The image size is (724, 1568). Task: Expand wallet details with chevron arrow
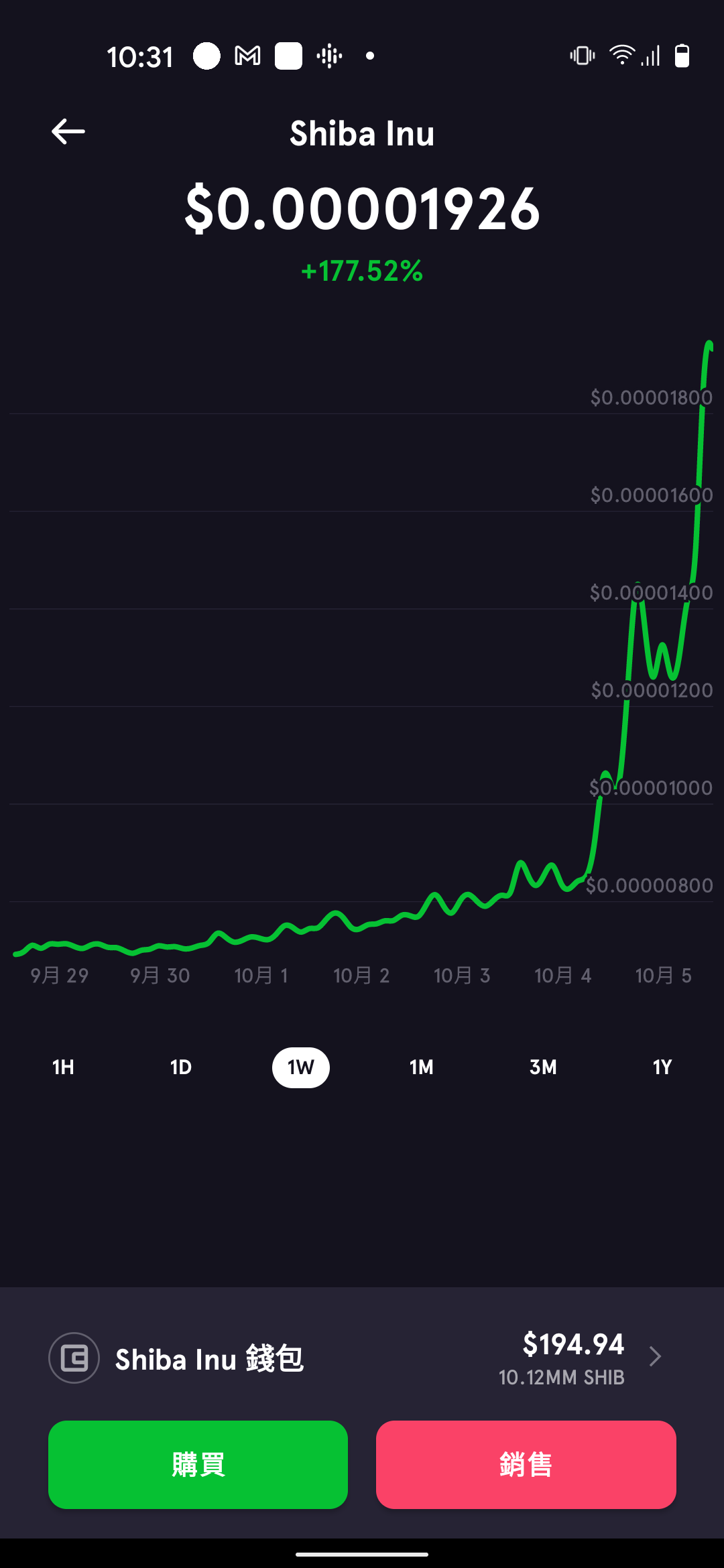pos(655,1356)
